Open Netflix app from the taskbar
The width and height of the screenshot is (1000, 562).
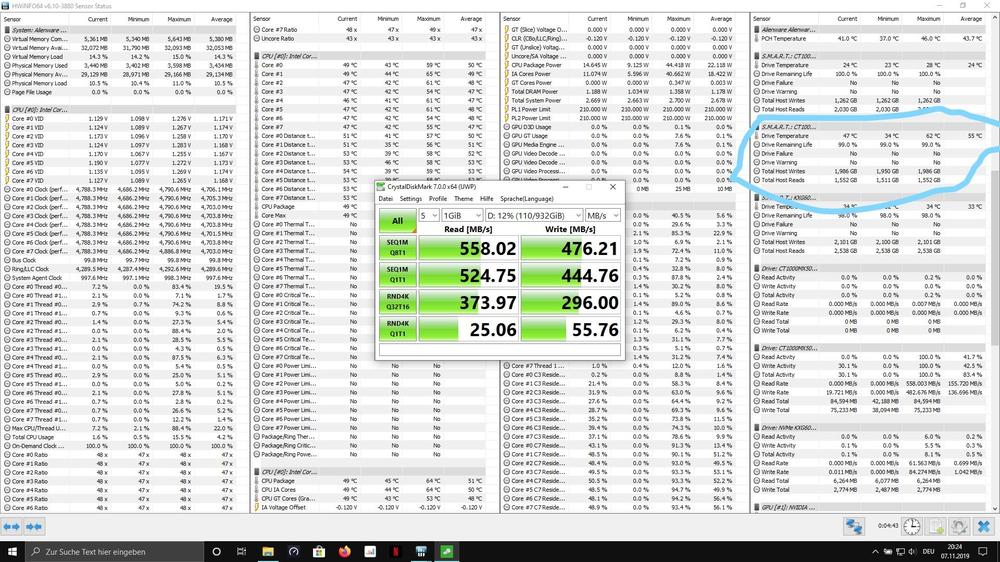[396, 551]
